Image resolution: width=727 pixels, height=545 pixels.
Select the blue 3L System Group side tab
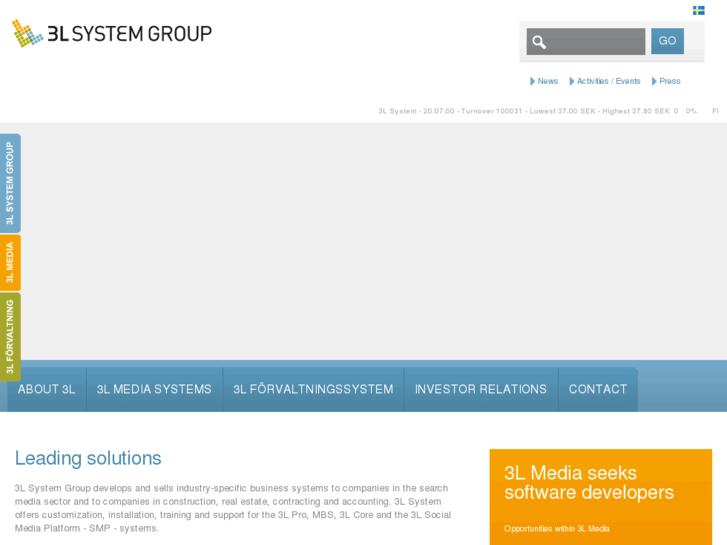point(10,183)
